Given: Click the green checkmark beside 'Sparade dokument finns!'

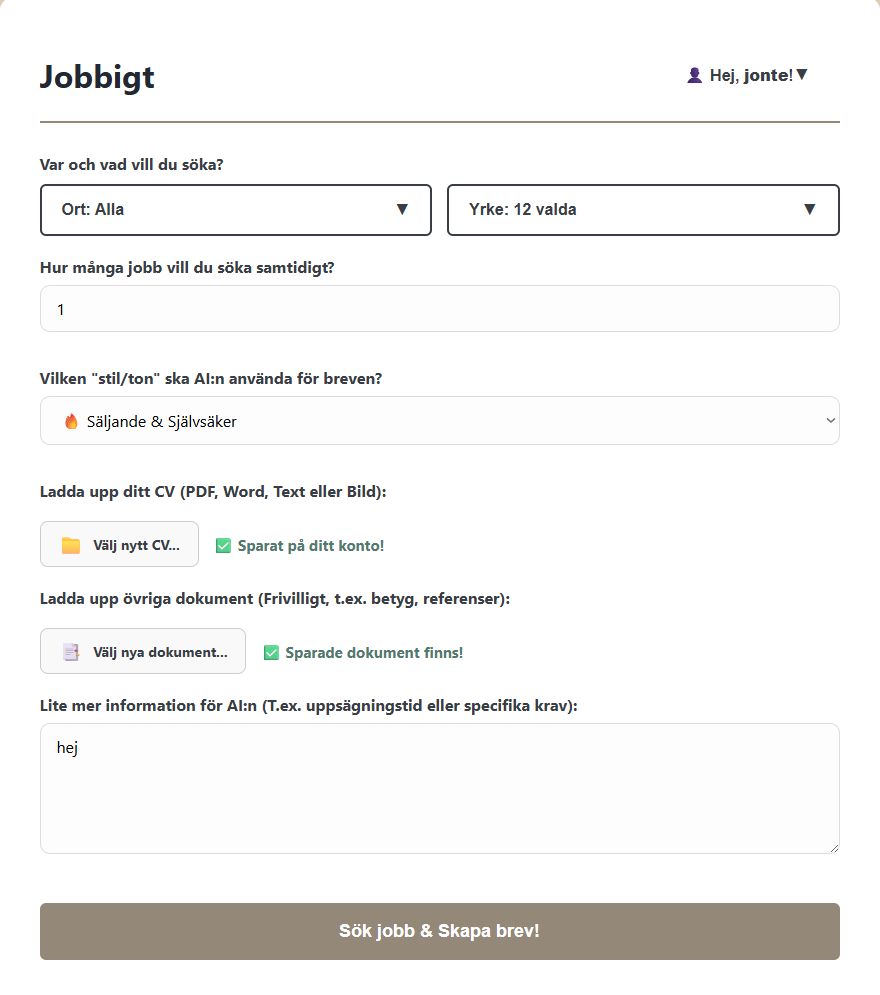Looking at the screenshot, I should point(270,652).
